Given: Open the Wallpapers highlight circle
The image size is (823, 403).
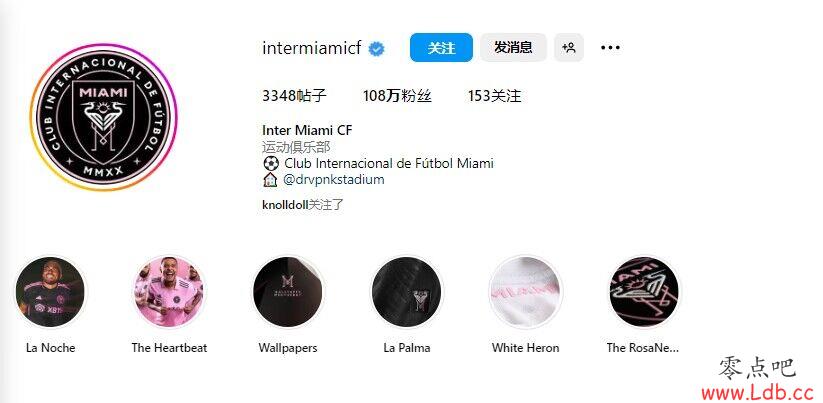Looking at the screenshot, I should coord(288,292).
